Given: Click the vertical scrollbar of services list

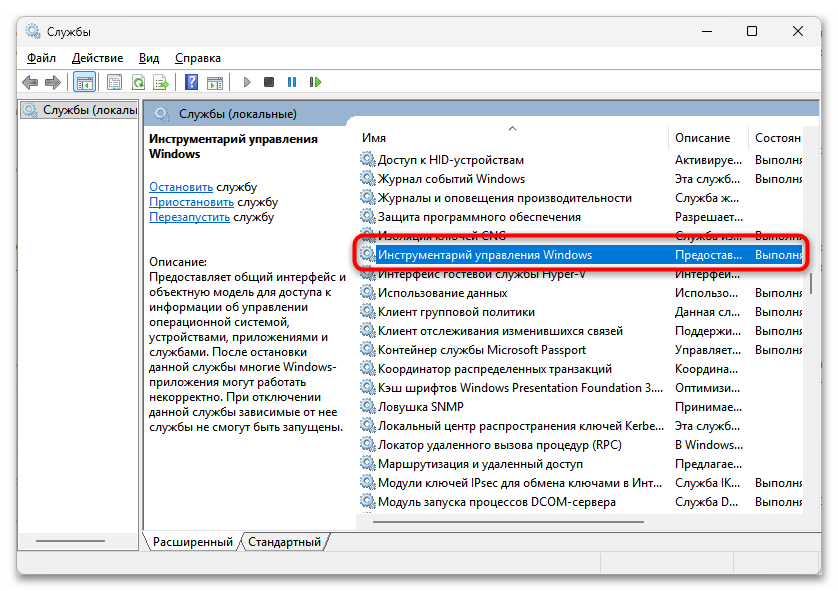Looking at the screenshot, I should pos(811,283).
